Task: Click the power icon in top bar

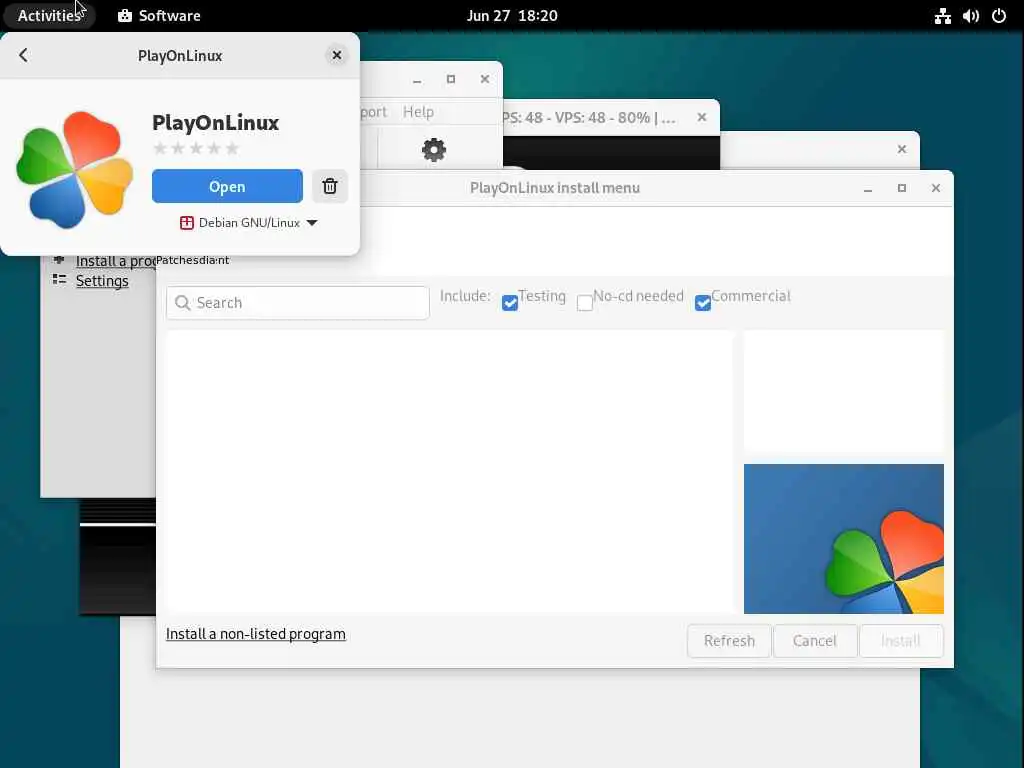Action: coord(999,16)
